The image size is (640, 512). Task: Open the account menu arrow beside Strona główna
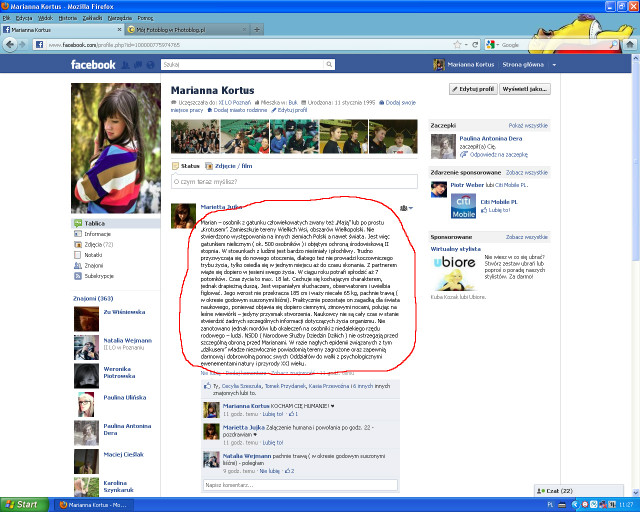pyautogui.click(x=554, y=65)
